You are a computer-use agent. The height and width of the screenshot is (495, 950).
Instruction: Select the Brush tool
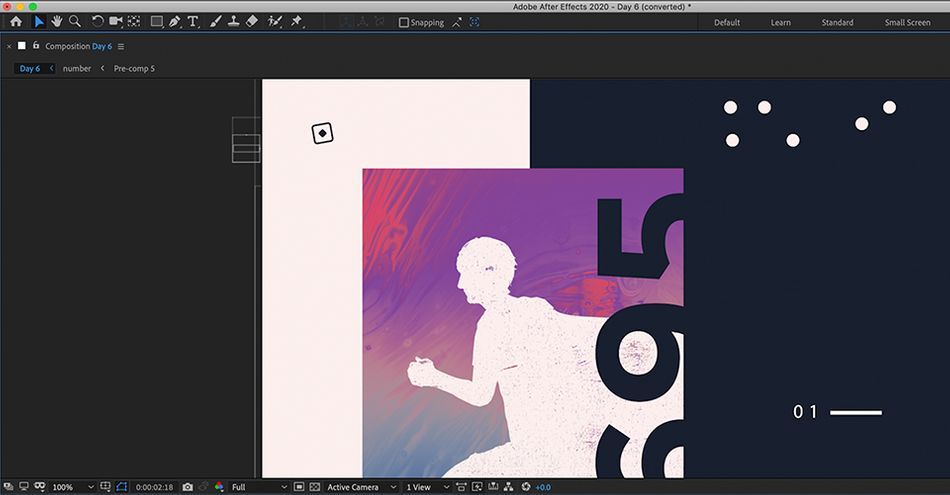click(x=215, y=22)
